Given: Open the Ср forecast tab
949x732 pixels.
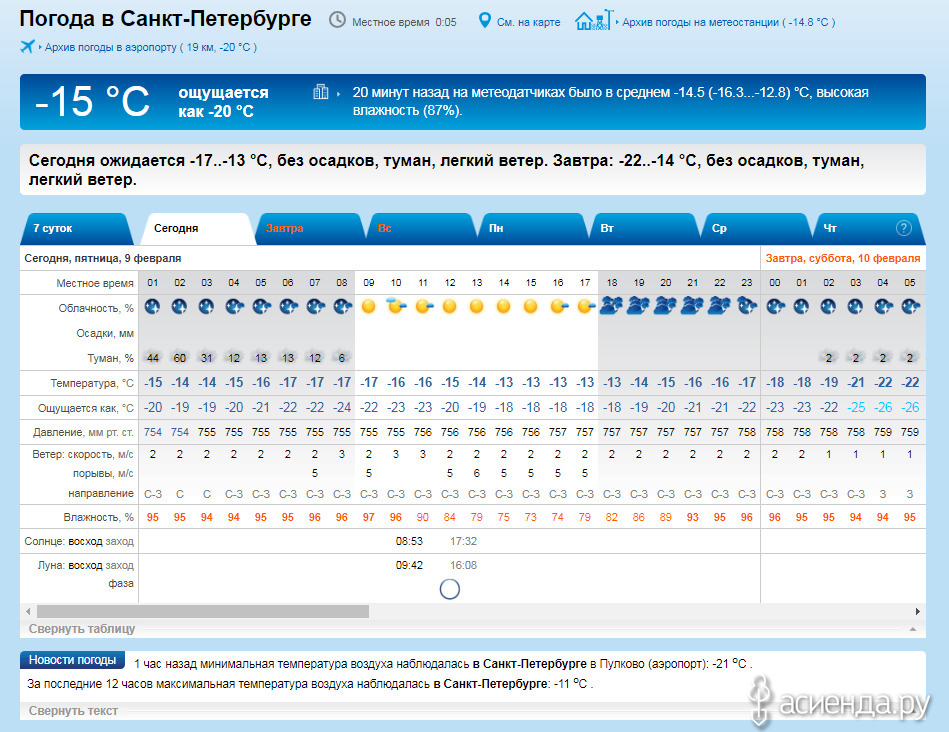Looking at the screenshot, I should pos(757,228).
